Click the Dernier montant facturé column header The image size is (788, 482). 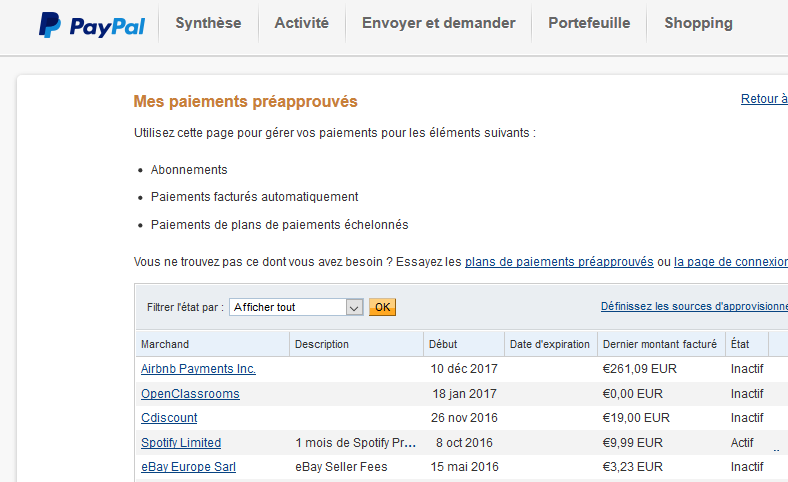tap(659, 344)
